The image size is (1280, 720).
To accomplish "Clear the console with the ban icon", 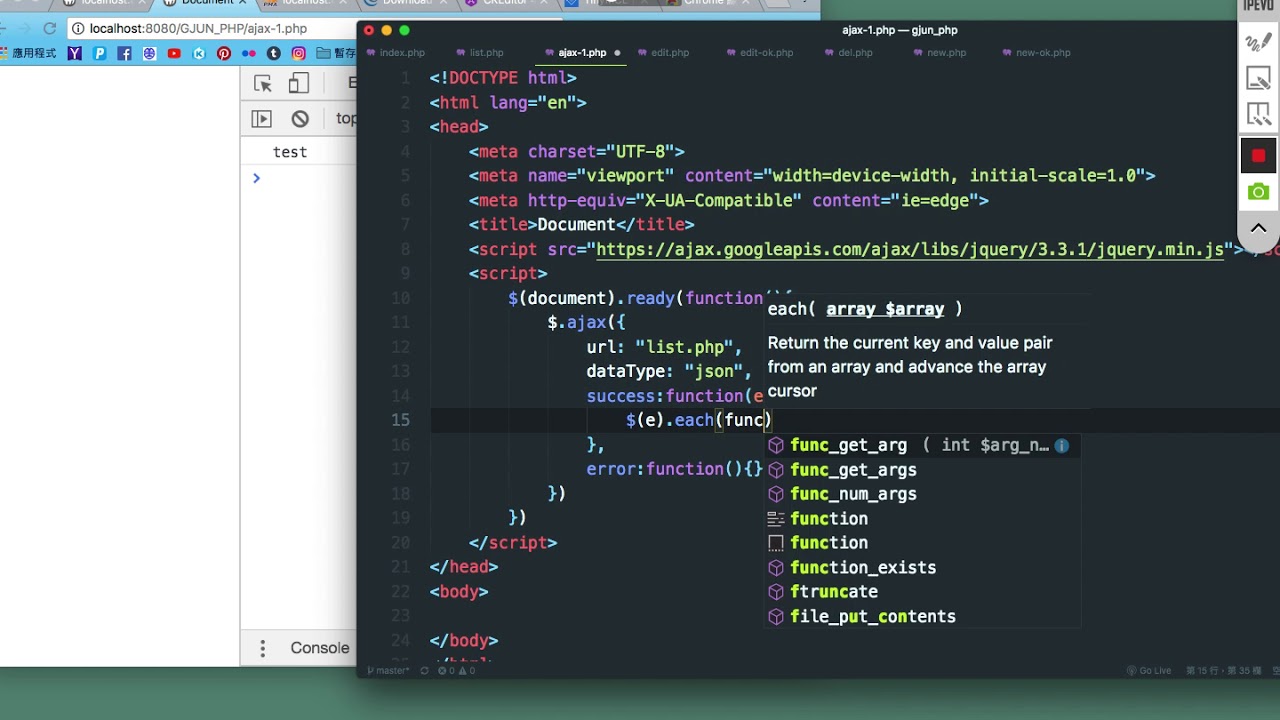I will (300, 118).
